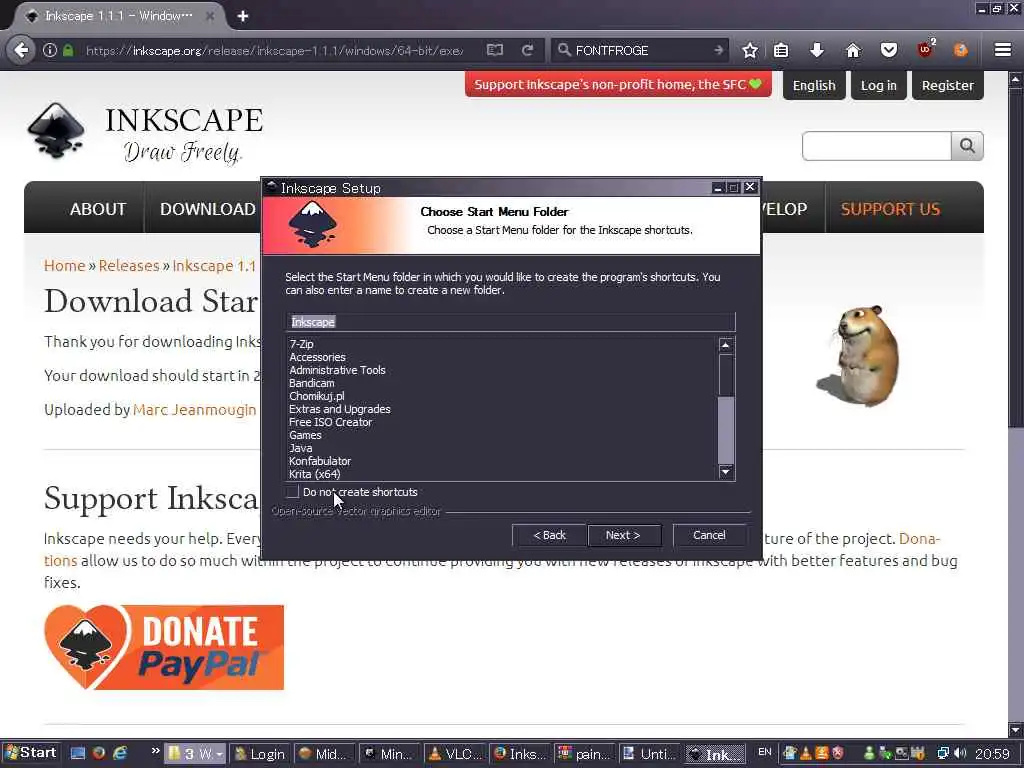Cancel the Inkscape Setup wizard

click(709, 536)
